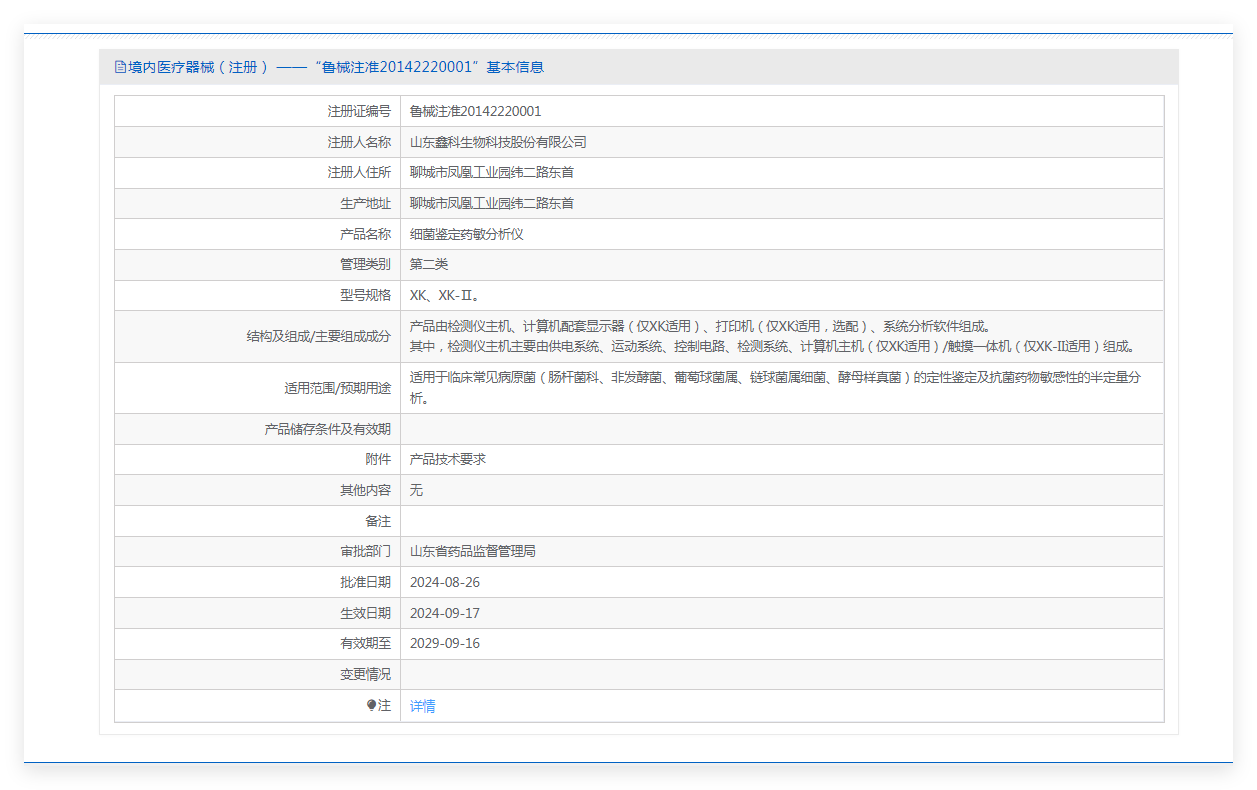
Task: Click the document icon before 境内医疗器械 heading
Action: point(120,67)
